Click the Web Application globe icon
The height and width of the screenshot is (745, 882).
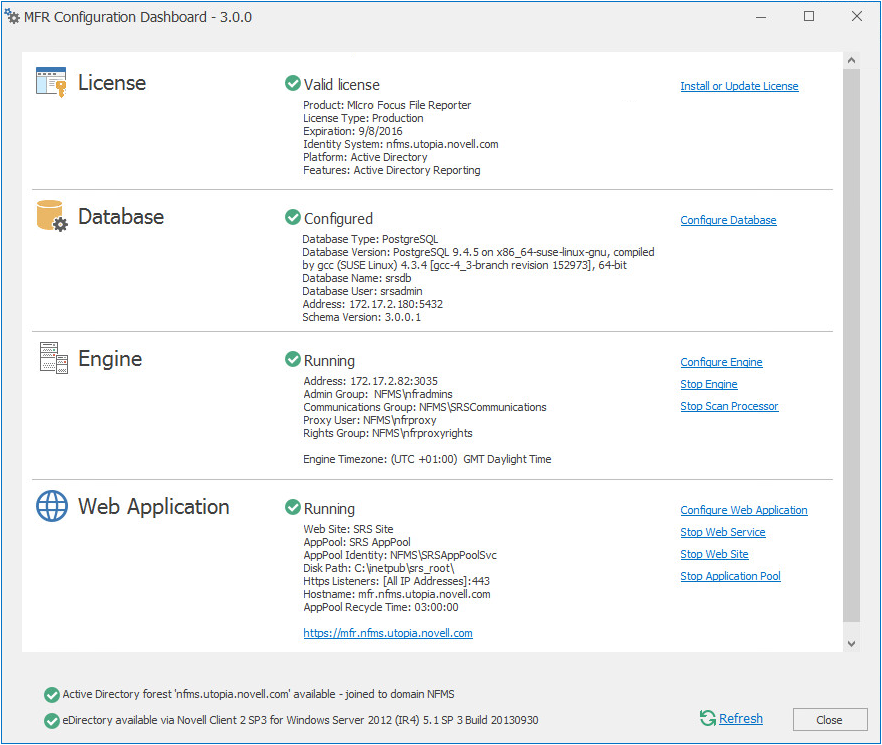[51, 506]
